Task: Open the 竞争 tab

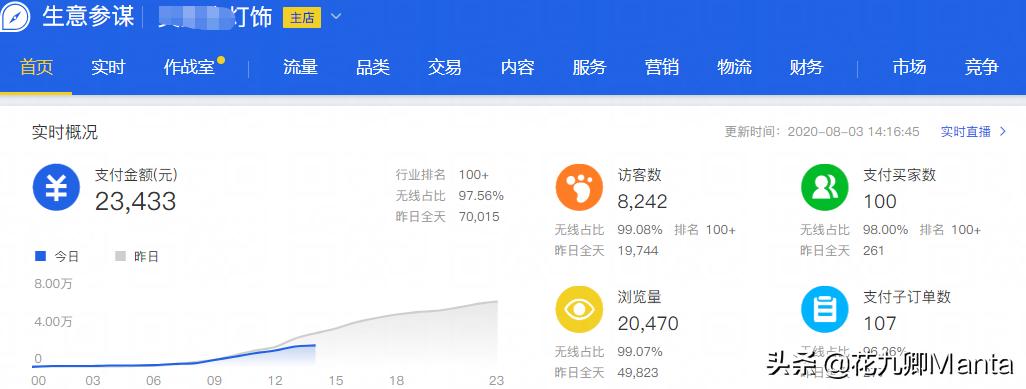Action: [x=982, y=67]
